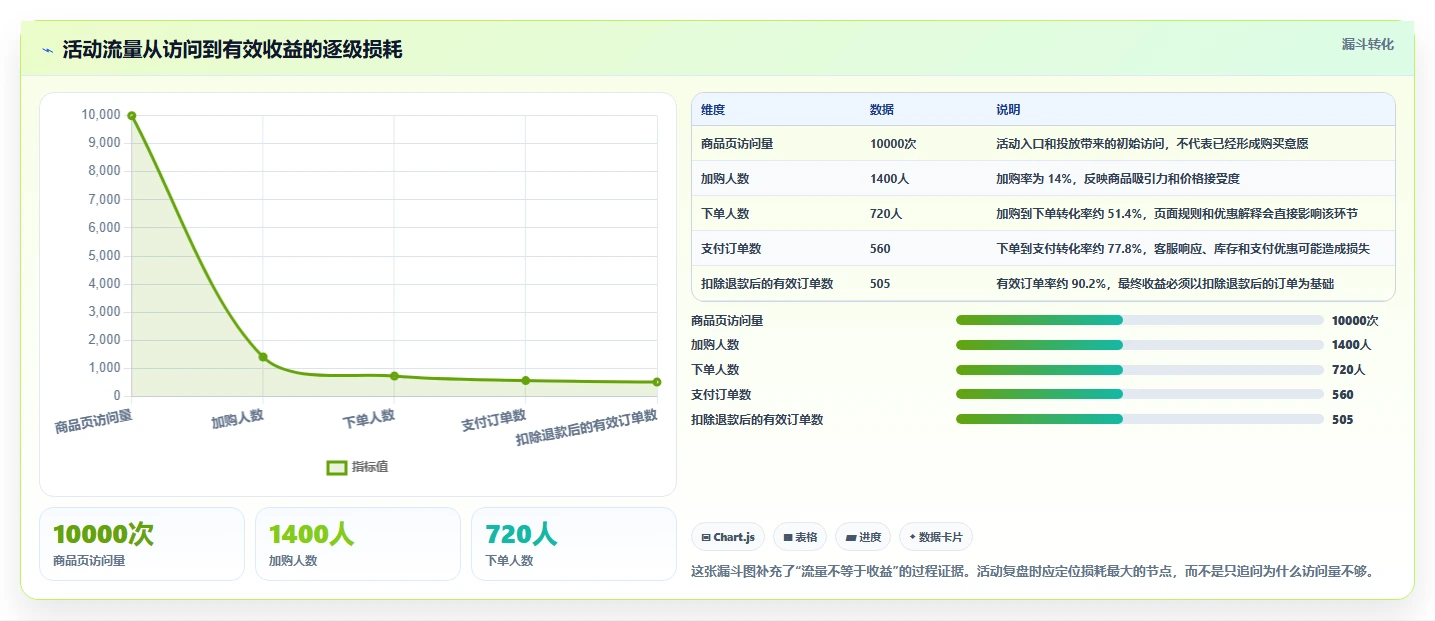Viewport: 1435px width, 621px height.
Task: Click table cell 商品页访问量
Action: coord(737,144)
